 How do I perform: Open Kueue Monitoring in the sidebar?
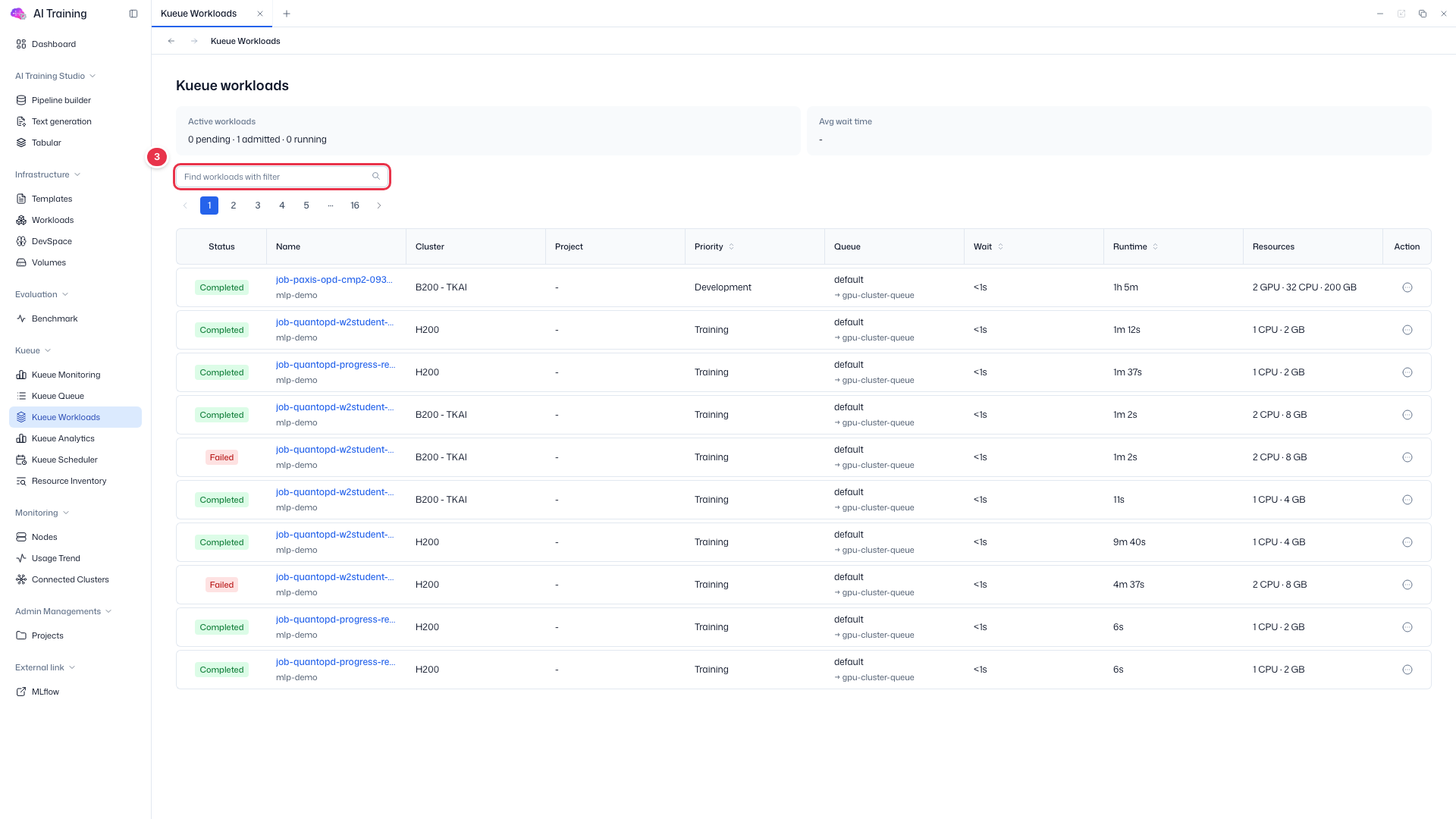coord(75,375)
